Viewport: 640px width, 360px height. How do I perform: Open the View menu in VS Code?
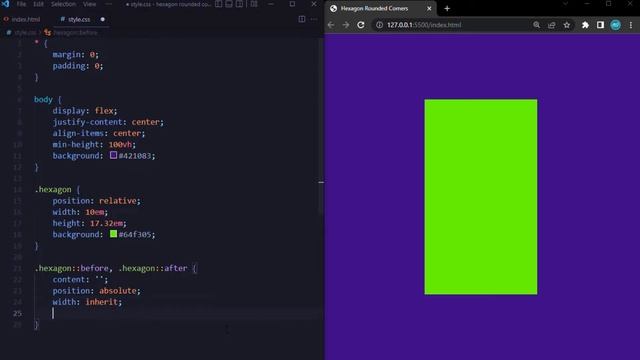click(x=89, y=4)
